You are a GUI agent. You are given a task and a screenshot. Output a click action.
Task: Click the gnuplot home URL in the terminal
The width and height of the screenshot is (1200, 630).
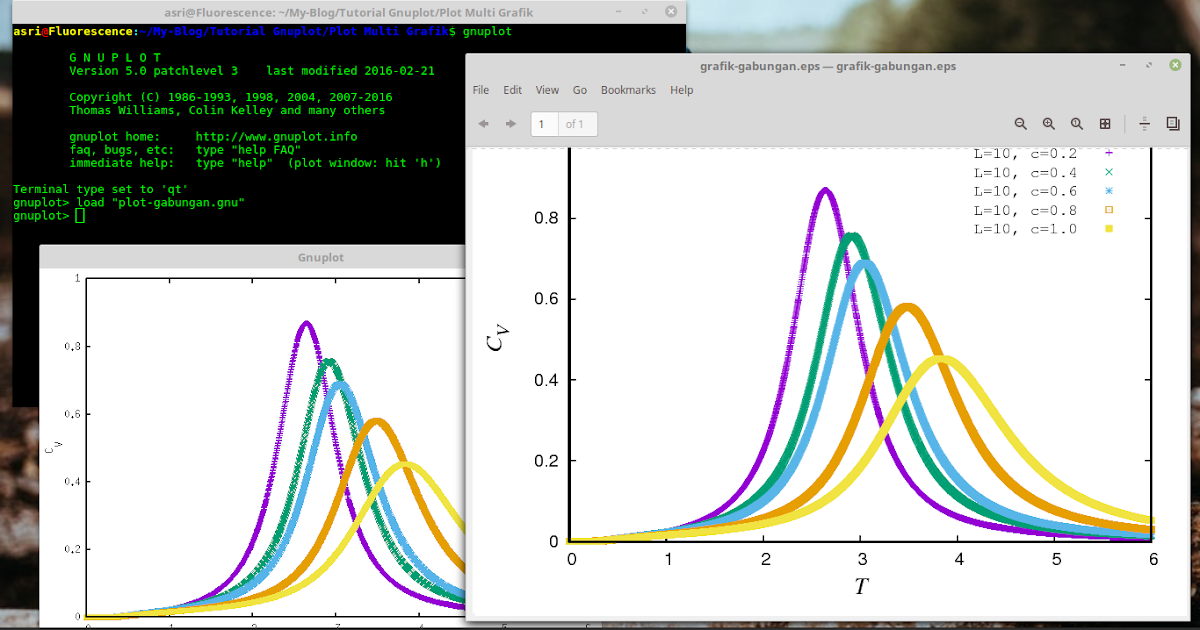pos(276,136)
